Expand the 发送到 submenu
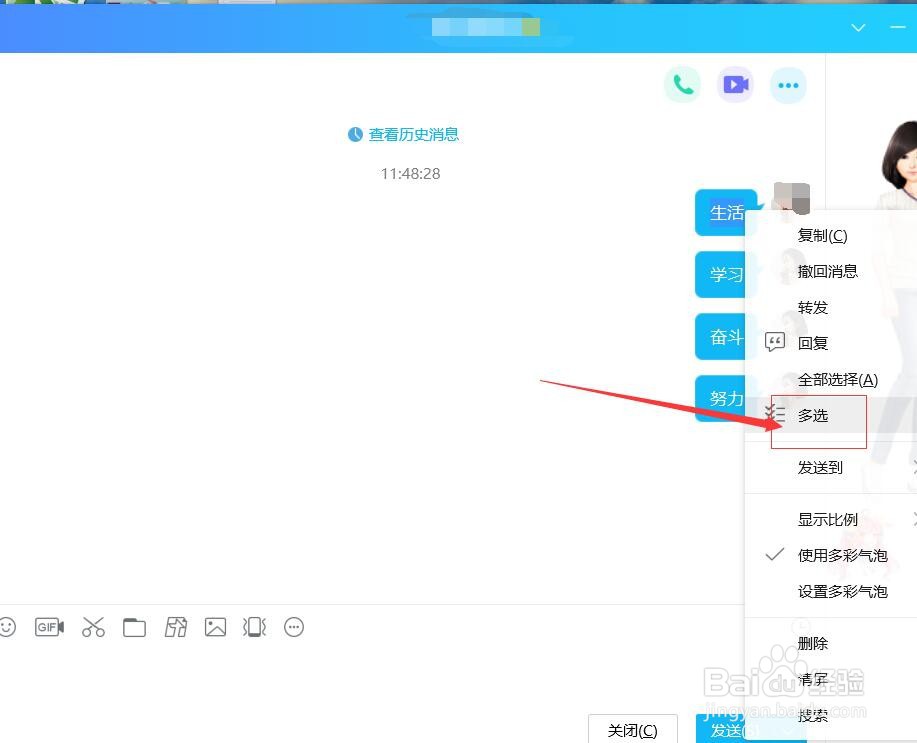The height and width of the screenshot is (743, 917). pos(820,467)
